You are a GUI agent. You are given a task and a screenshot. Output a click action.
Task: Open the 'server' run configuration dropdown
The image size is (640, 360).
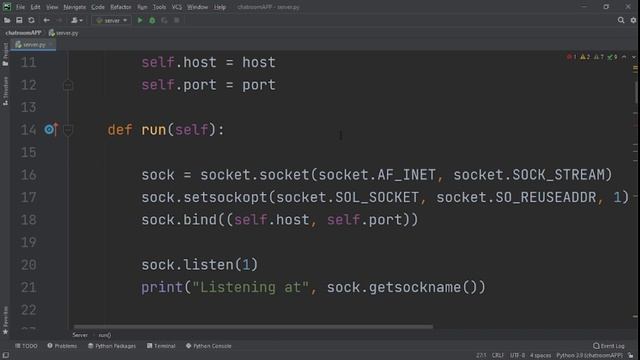112,20
